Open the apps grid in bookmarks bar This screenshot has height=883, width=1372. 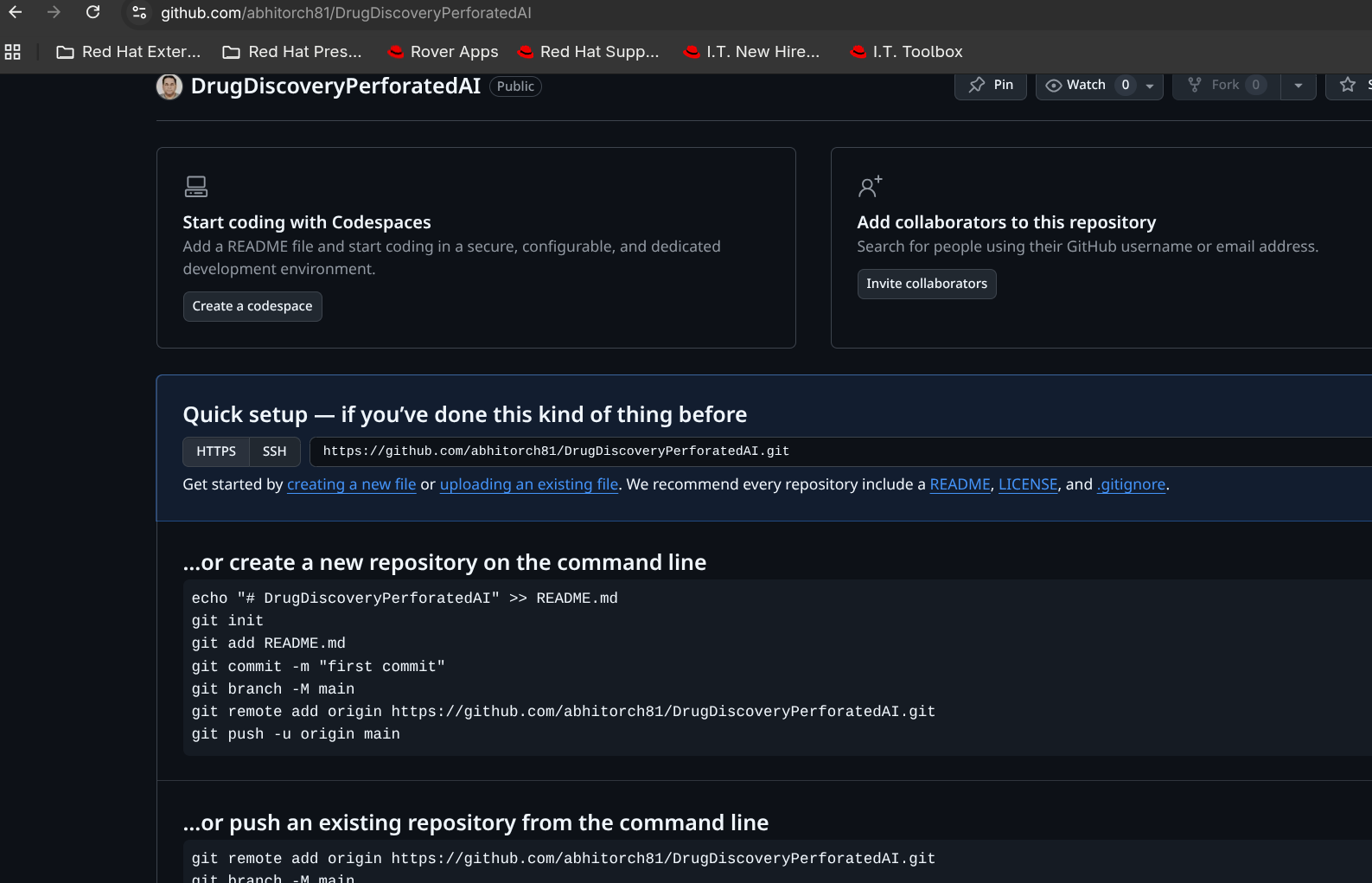click(12, 52)
